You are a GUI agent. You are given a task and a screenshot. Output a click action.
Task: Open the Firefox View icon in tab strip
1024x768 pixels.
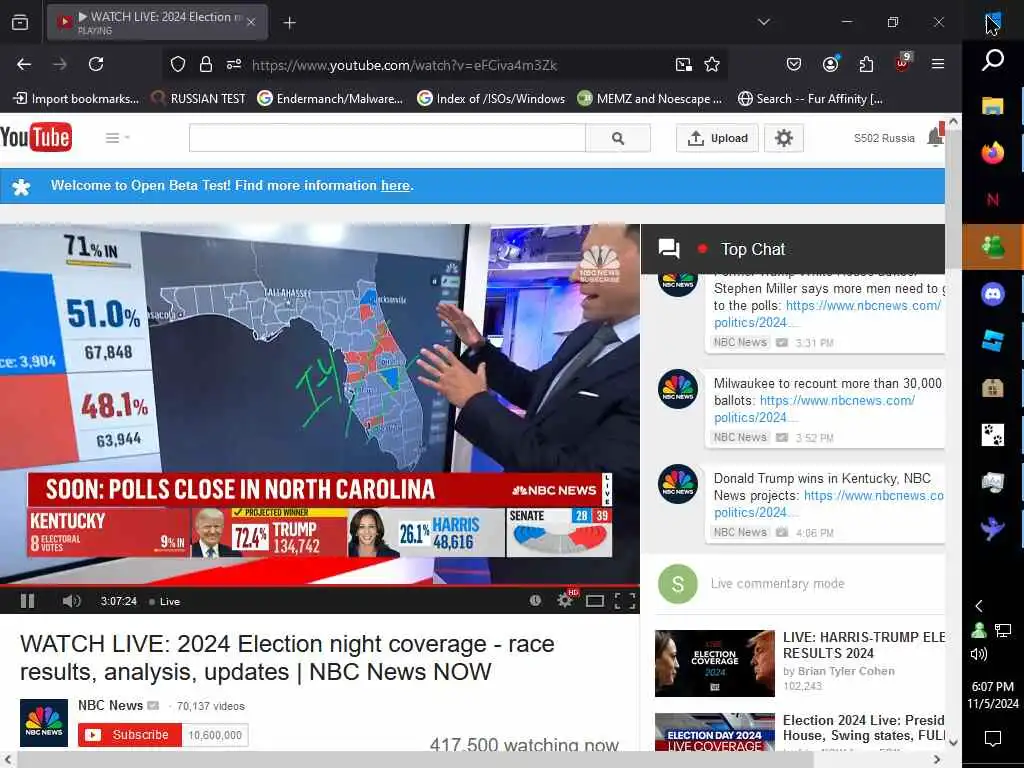(20, 23)
